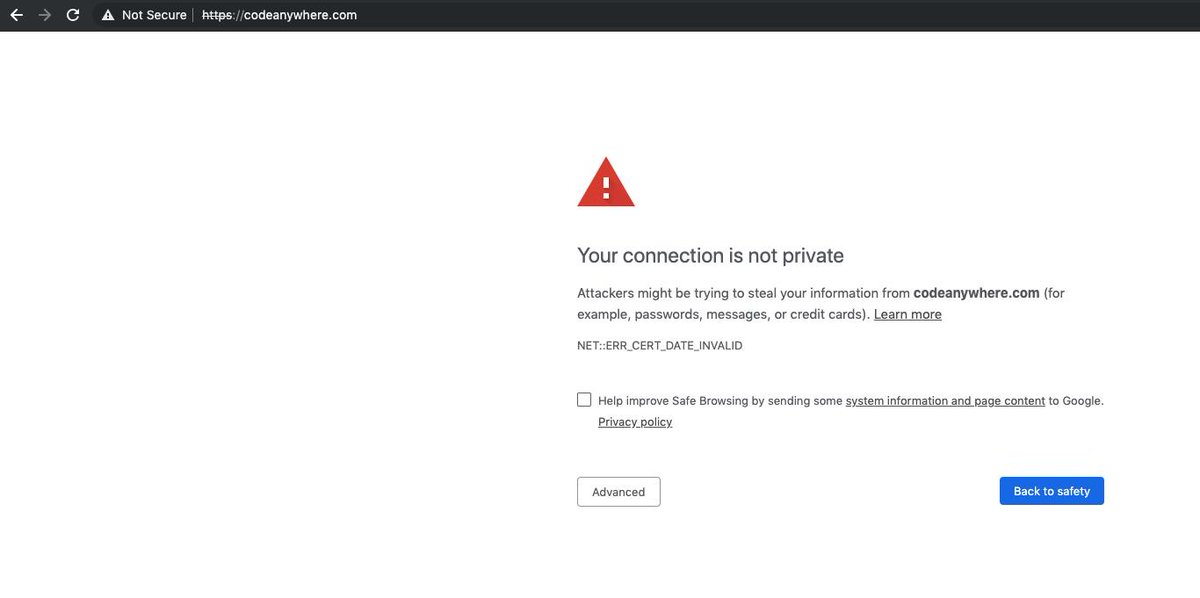Open the Learn more link
The width and height of the screenshot is (1200, 598).
coord(908,314)
